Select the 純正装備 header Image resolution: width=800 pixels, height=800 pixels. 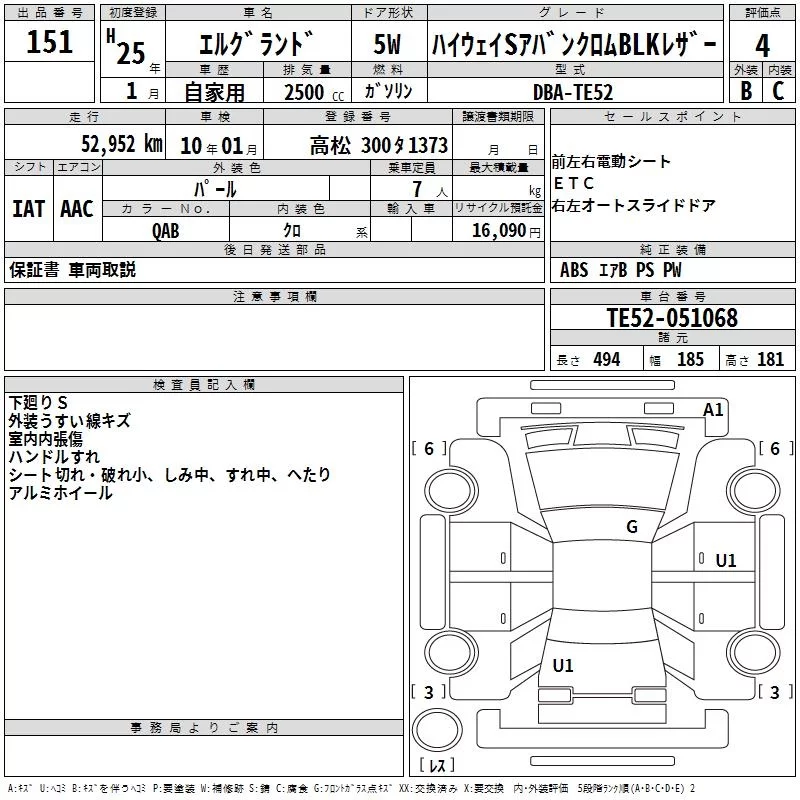coord(672,249)
